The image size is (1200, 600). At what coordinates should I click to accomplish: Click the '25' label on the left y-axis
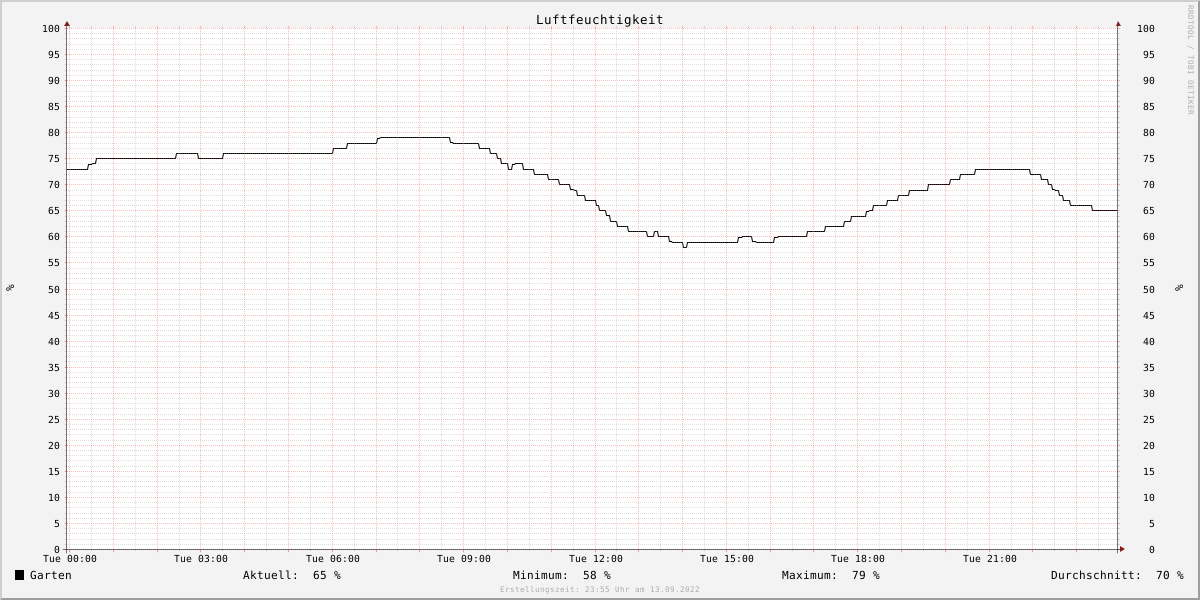[x=54, y=420]
